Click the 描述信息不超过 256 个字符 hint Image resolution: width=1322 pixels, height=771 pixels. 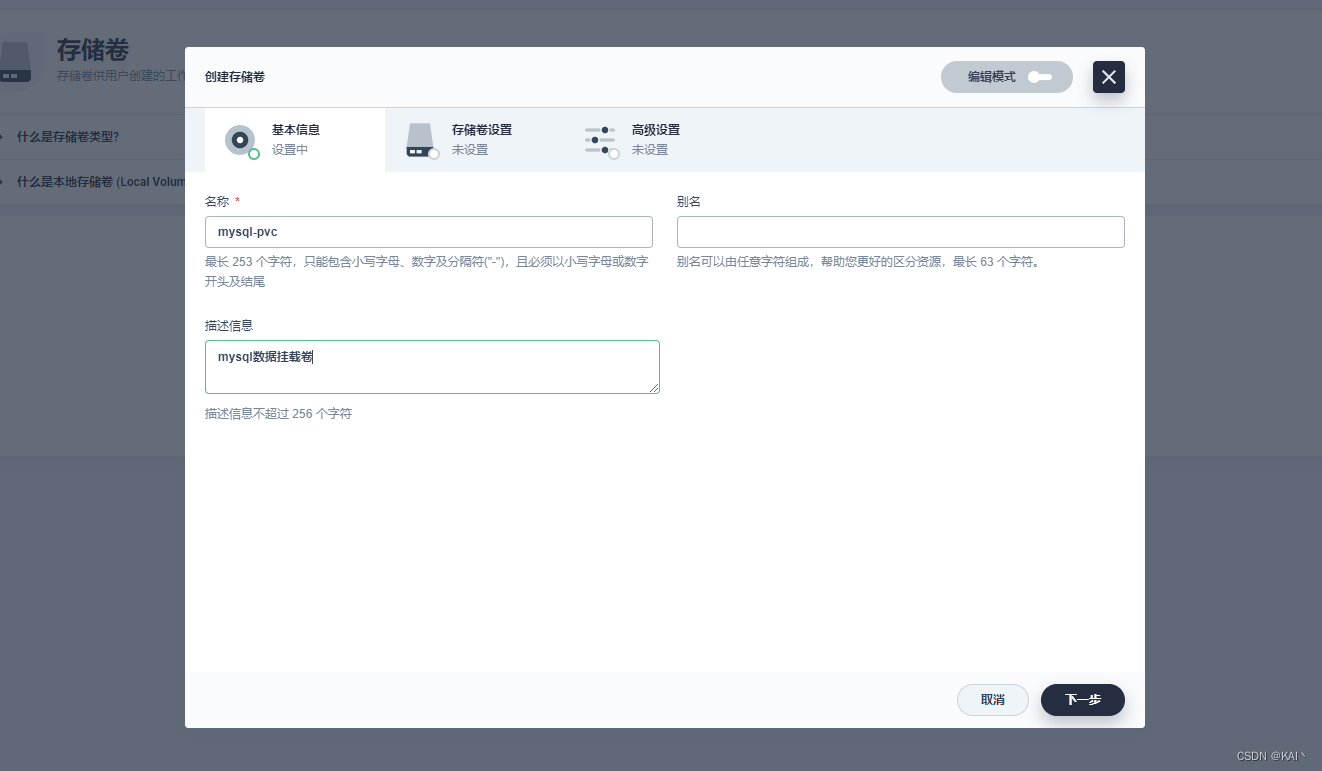coord(278,414)
